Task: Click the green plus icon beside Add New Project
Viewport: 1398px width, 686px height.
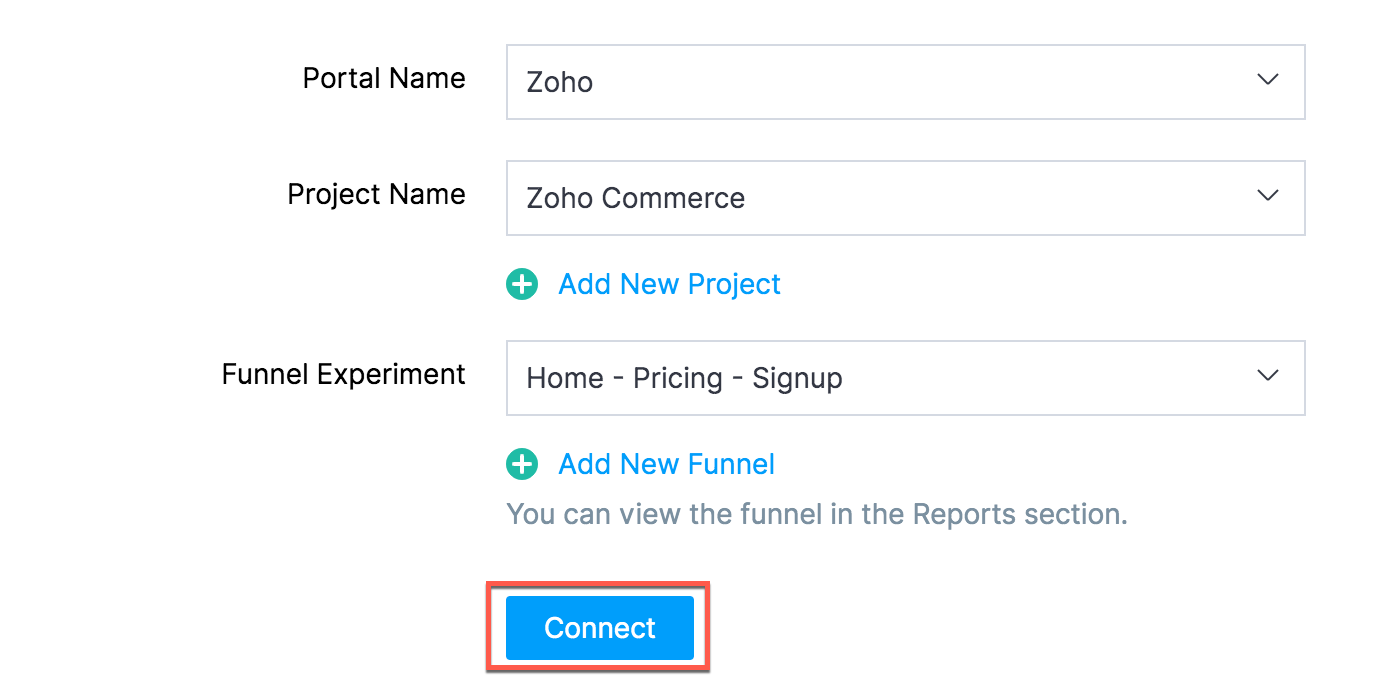Action: (522, 285)
